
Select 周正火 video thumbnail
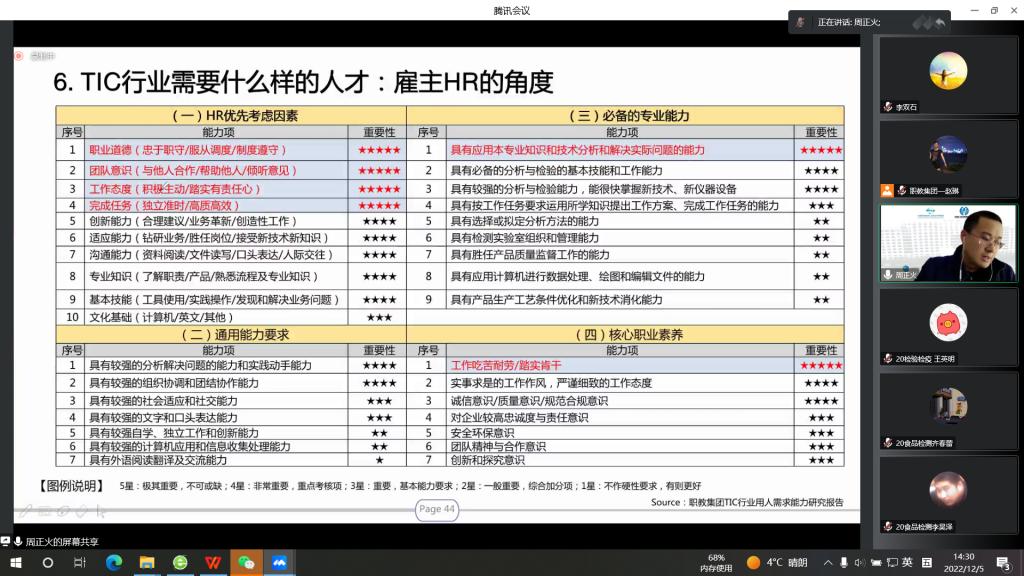tap(947, 243)
